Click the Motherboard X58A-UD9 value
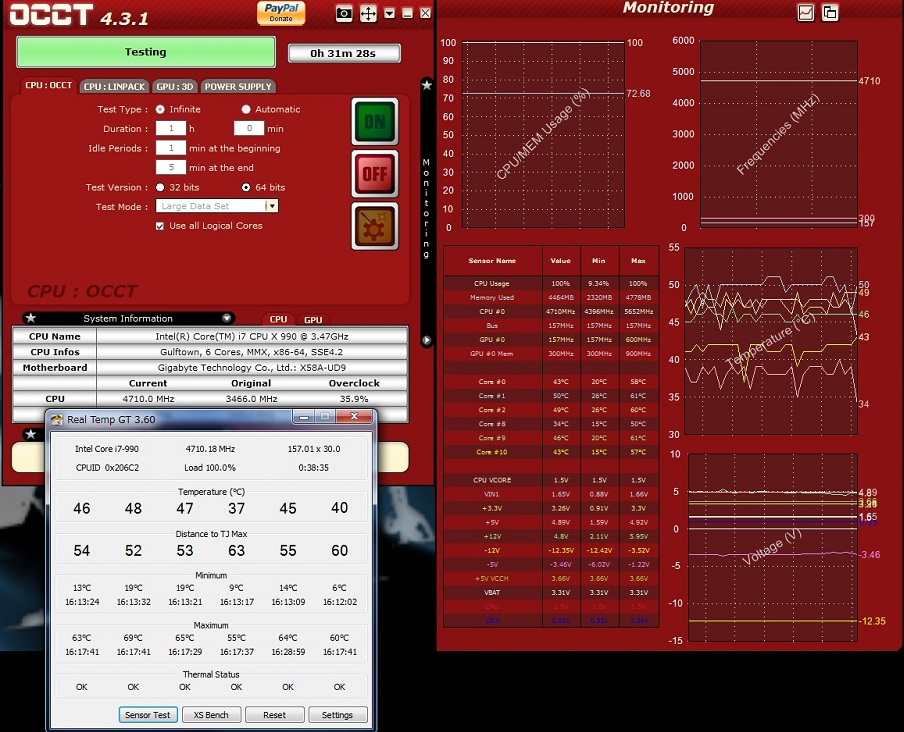 [x=252, y=368]
